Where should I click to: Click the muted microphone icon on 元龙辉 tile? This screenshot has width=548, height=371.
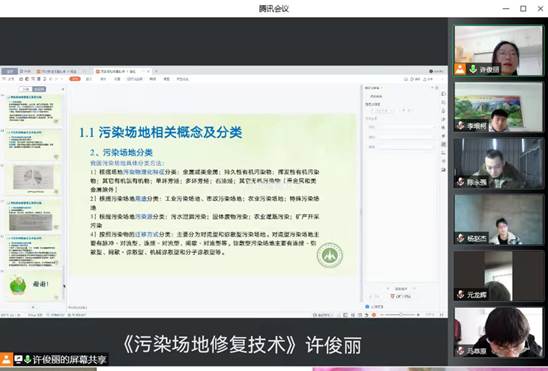click(461, 294)
